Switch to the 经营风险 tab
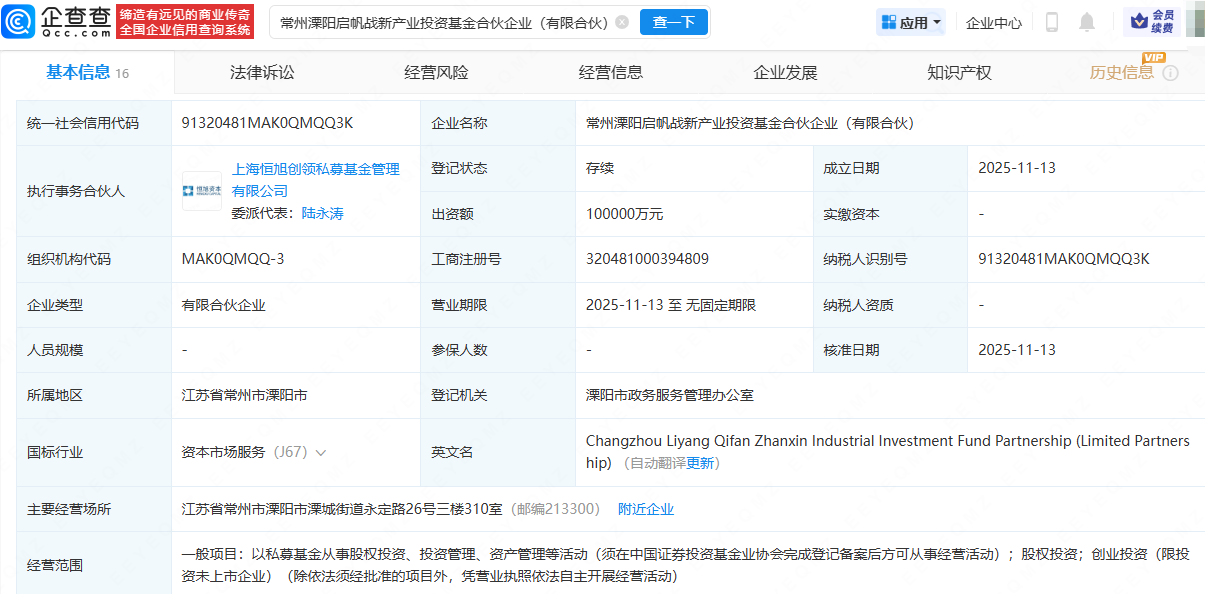 coord(436,72)
